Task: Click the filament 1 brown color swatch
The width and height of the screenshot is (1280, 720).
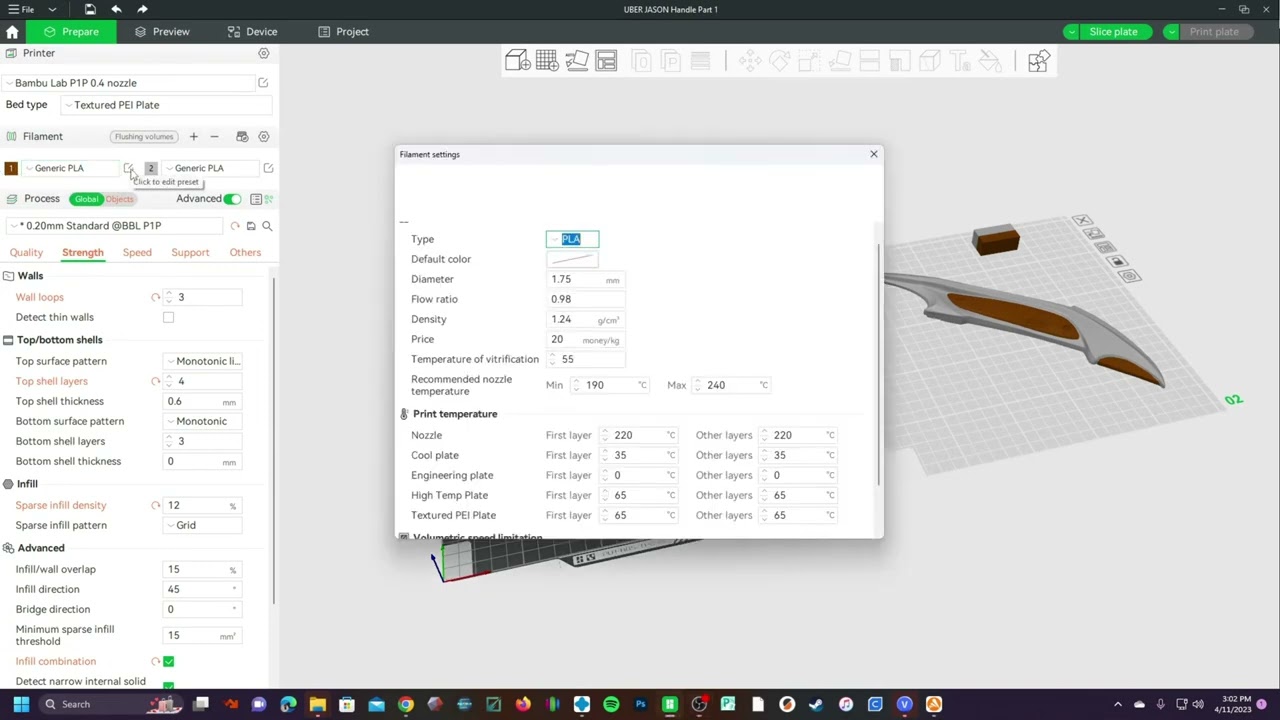Action: pos(11,168)
